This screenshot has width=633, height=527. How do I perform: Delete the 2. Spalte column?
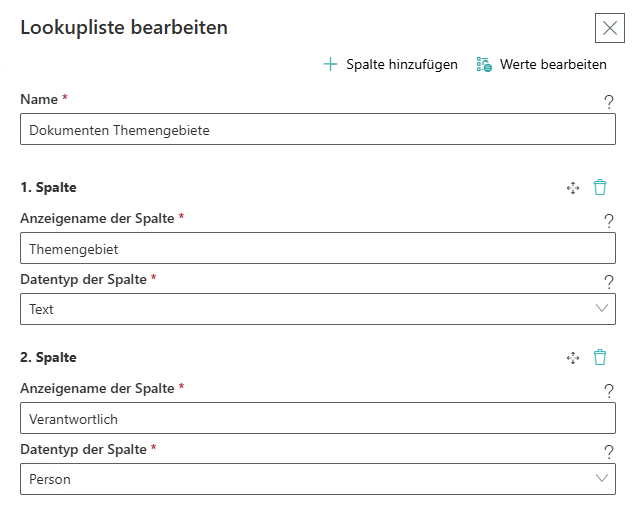[600, 357]
